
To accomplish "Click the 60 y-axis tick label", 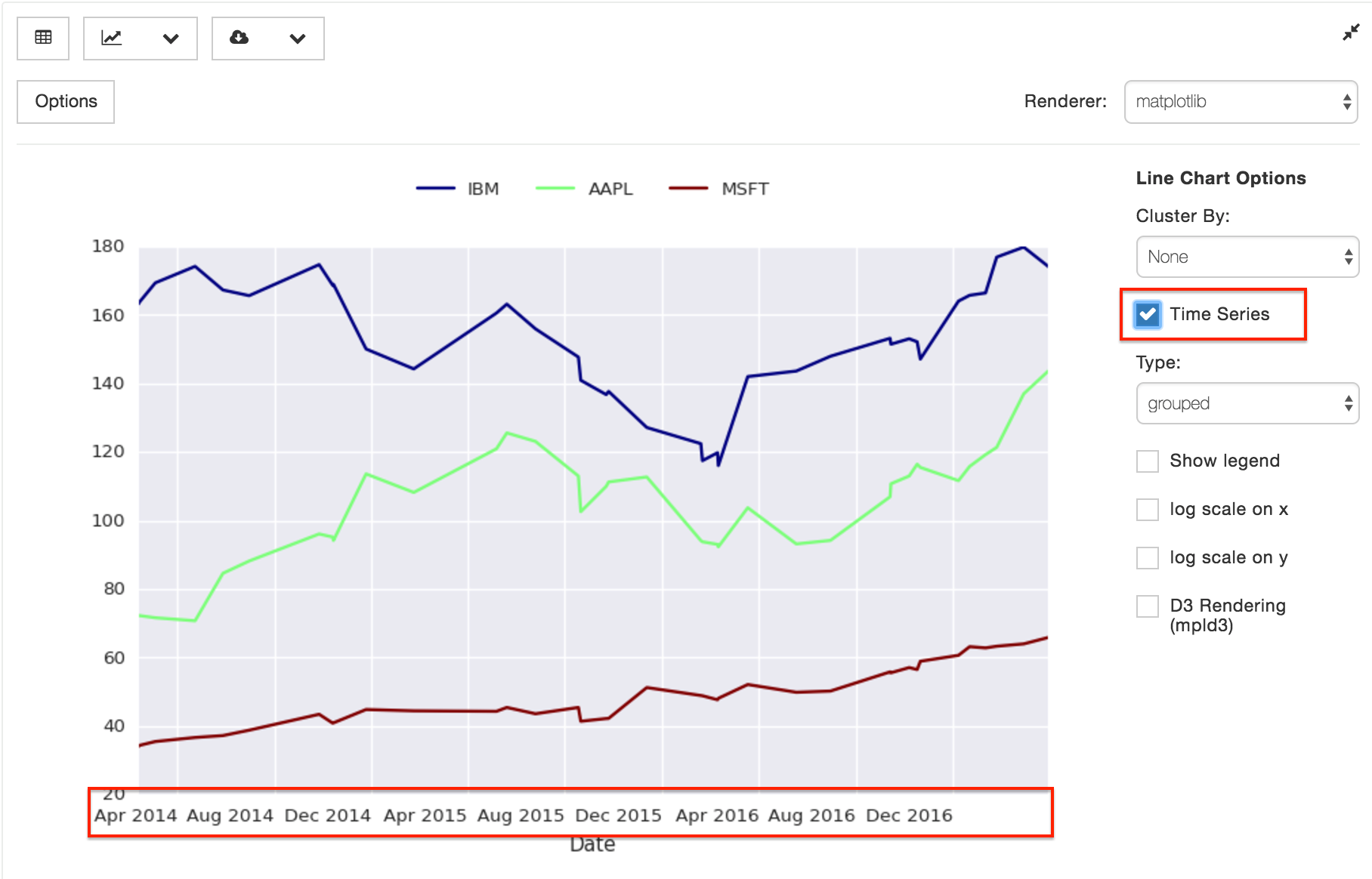I will [114, 658].
